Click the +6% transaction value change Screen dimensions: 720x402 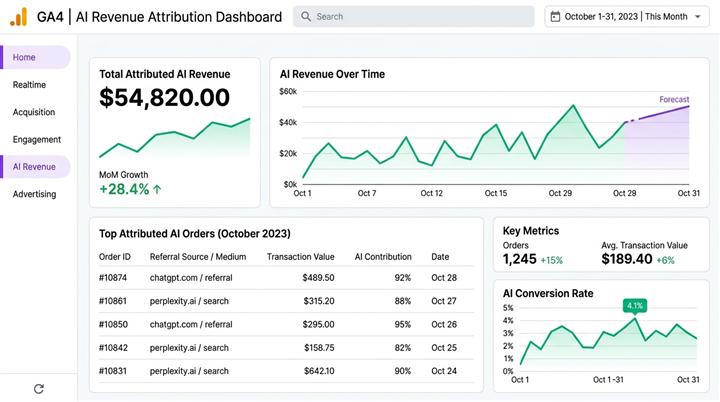(665, 260)
